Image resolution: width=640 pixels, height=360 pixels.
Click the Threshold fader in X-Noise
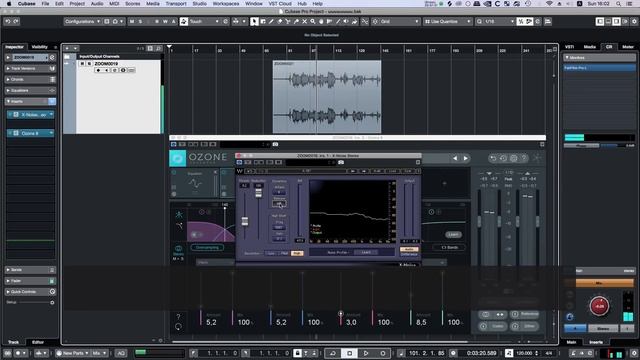click(244, 221)
